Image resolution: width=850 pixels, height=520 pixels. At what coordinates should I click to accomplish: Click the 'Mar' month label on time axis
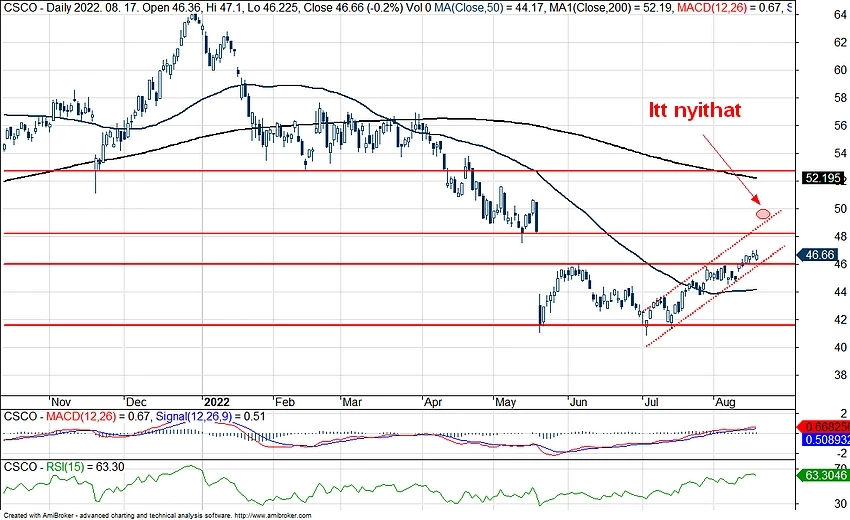tap(352, 402)
